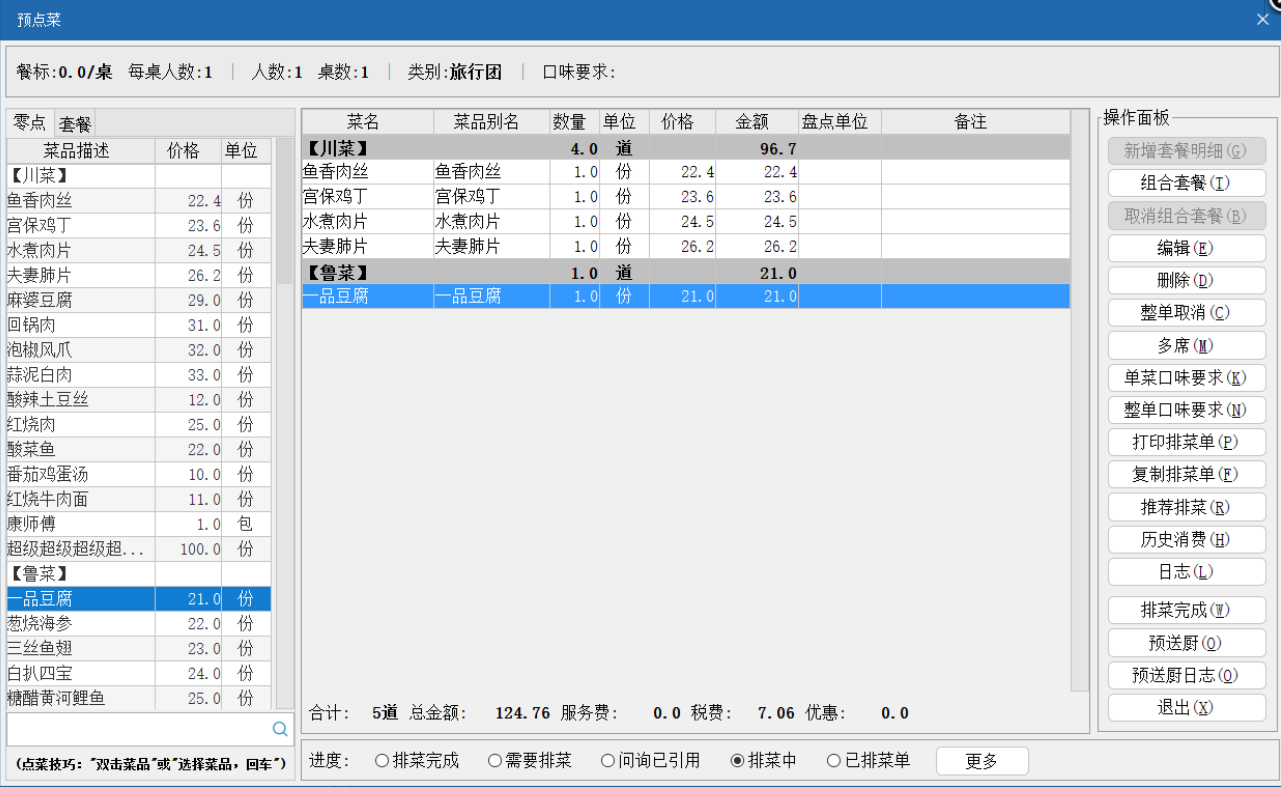This screenshot has width=1281, height=787.
Task: Select the 需要排菜 radio option
Action: pos(530,761)
